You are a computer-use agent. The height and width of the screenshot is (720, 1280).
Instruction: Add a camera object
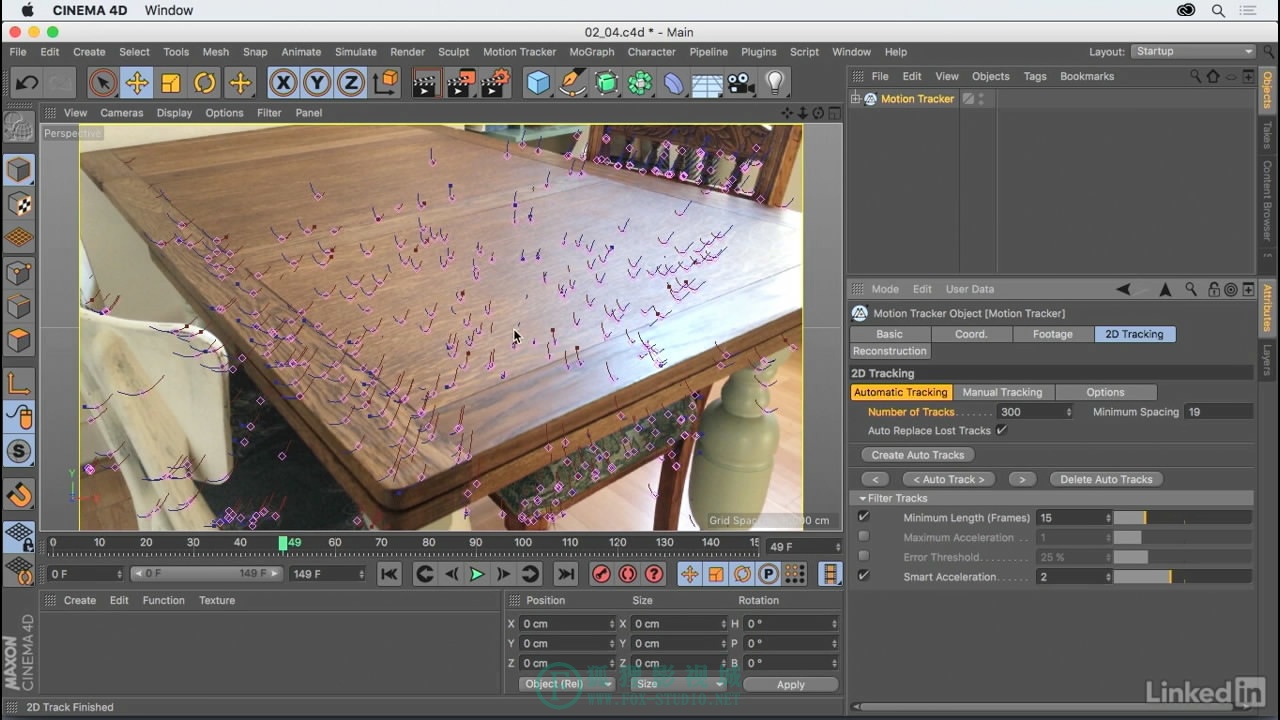(x=741, y=83)
